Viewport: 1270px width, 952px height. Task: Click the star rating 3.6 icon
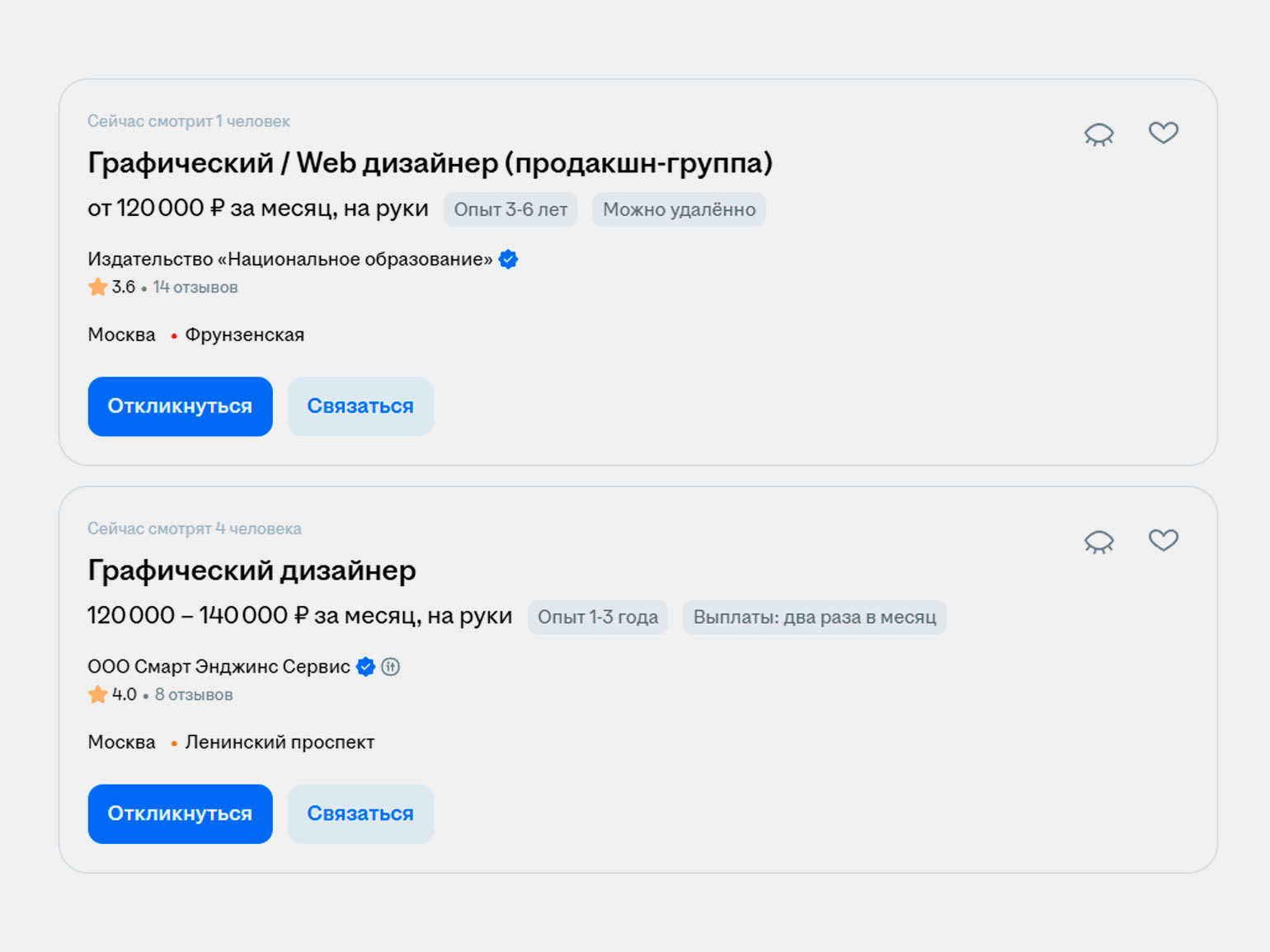(x=98, y=287)
